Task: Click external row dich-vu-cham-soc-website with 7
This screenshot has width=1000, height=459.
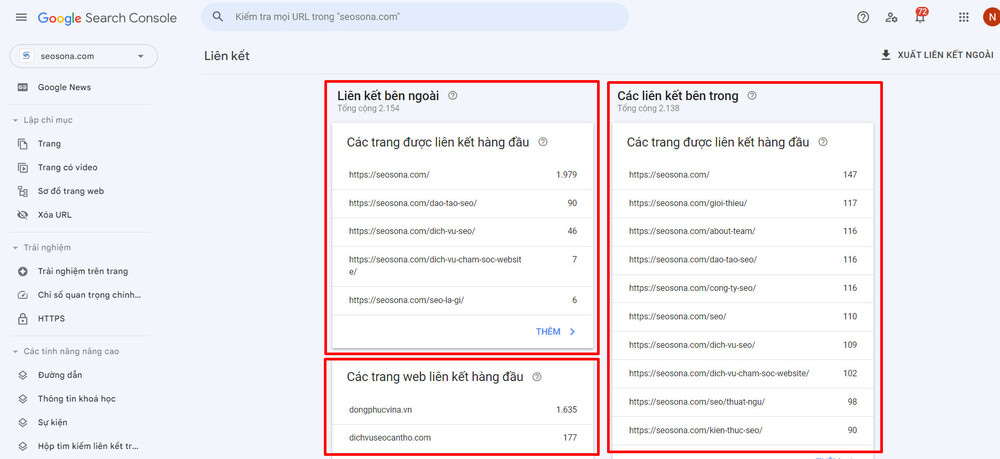Action: tap(463, 266)
